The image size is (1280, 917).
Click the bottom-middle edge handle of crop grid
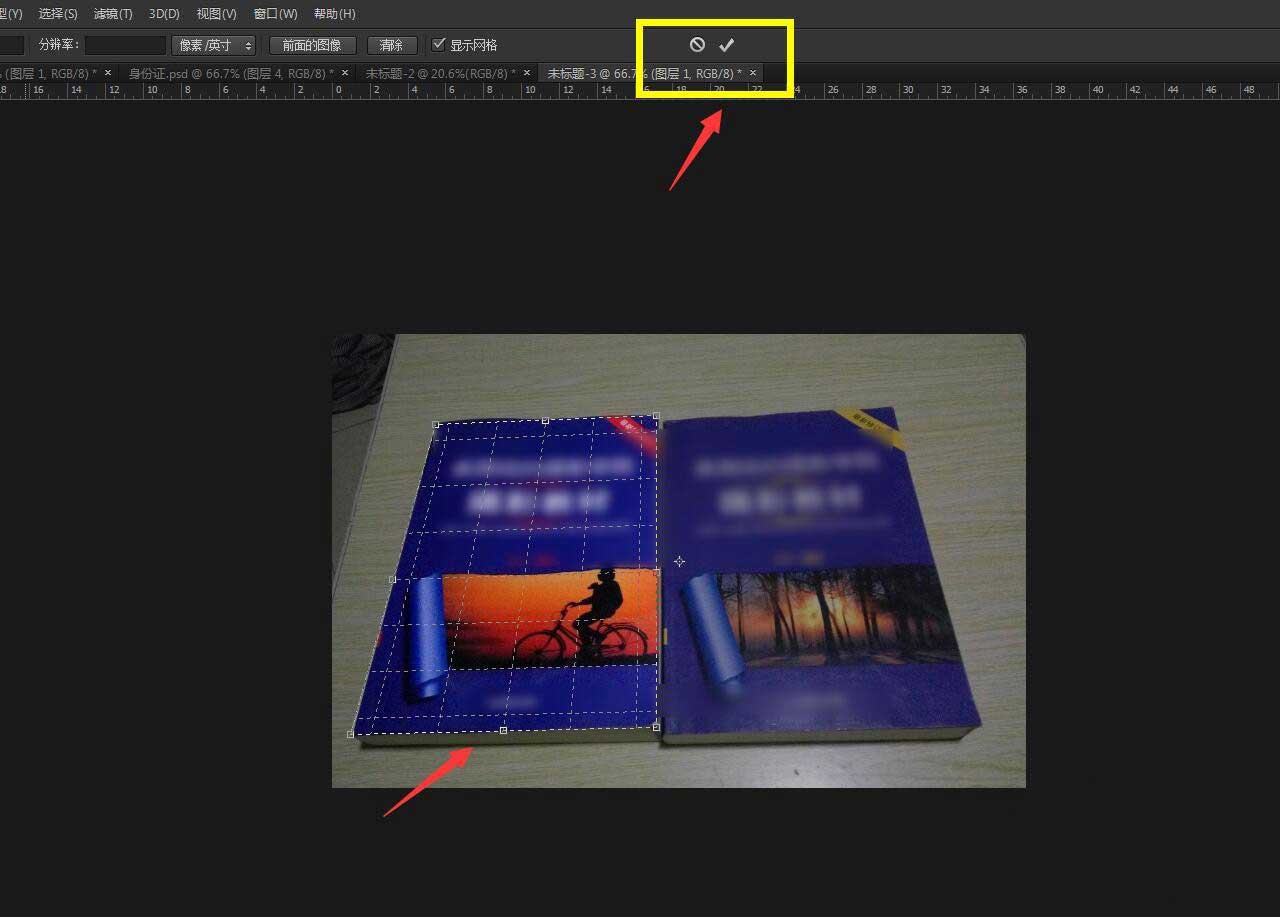click(x=503, y=730)
